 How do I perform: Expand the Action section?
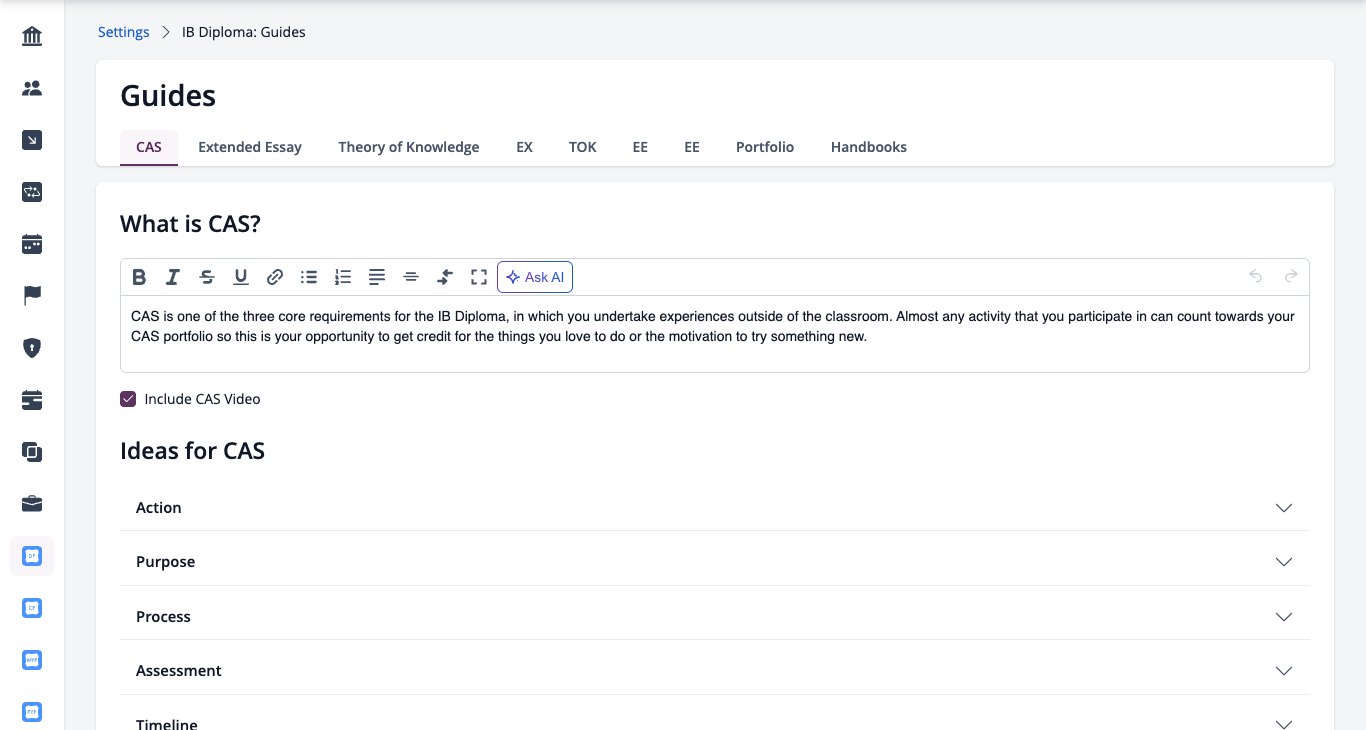click(715, 508)
